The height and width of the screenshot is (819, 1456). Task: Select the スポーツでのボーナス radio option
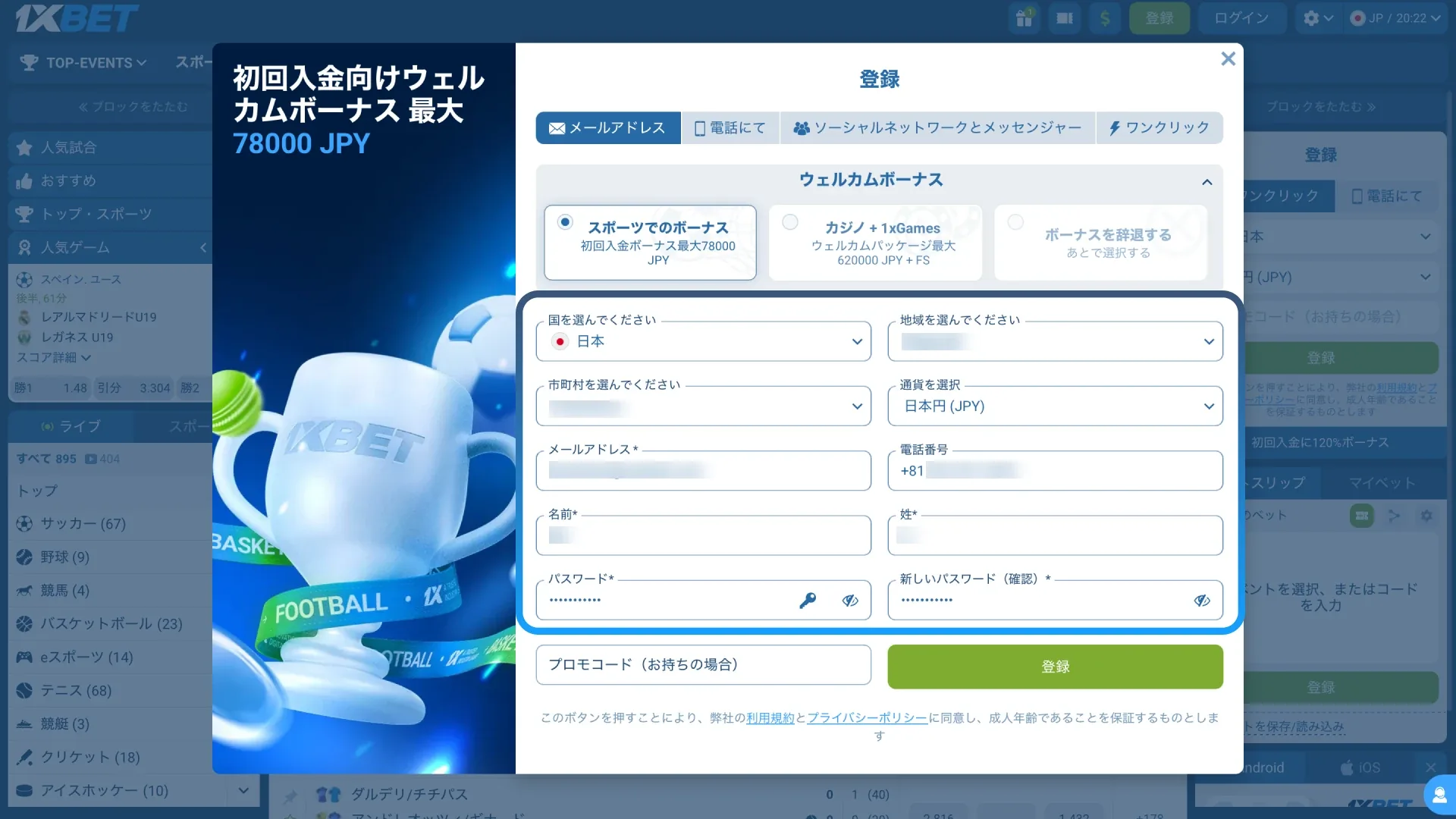(x=564, y=222)
